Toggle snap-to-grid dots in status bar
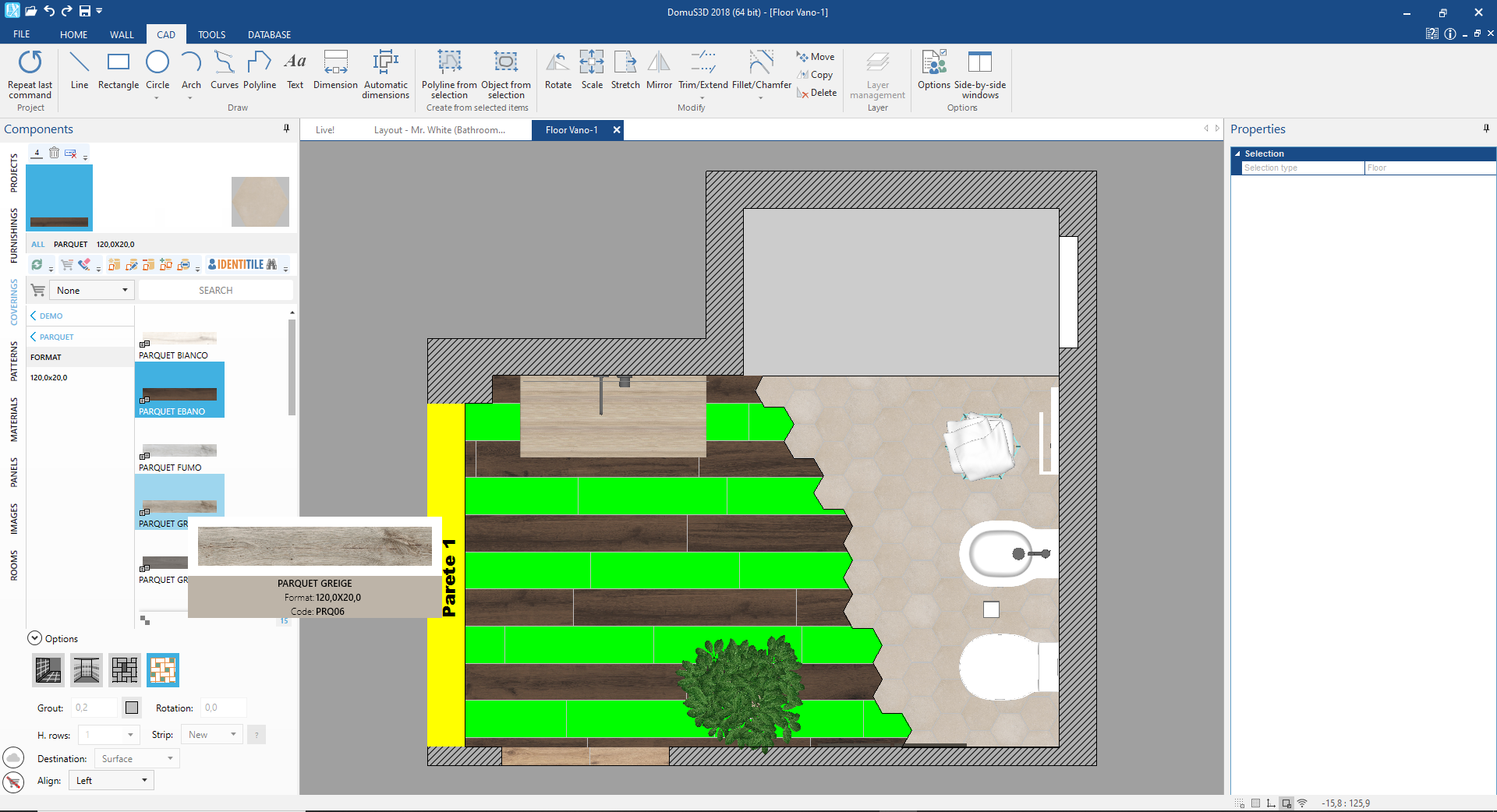The height and width of the screenshot is (812, 1497). coord(1240,803)
